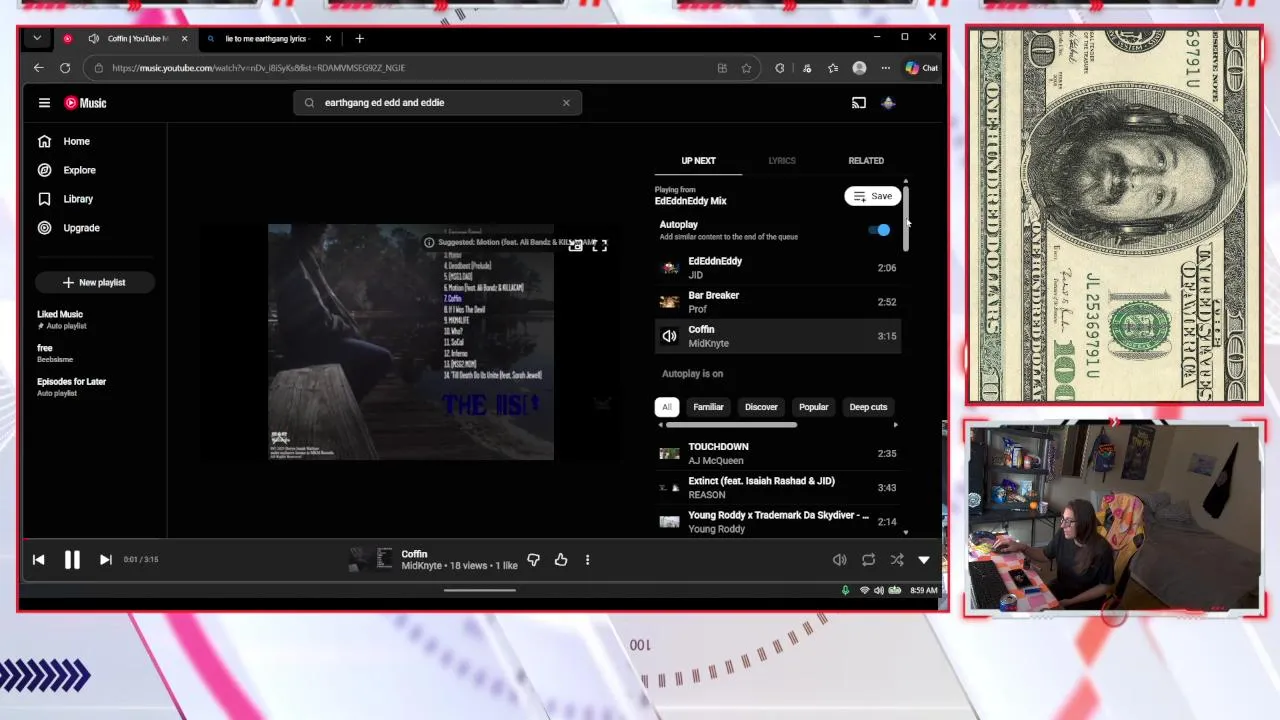Click the YouTube Music logo
This screenshot has height=720, width=1280.
[86, 103]
